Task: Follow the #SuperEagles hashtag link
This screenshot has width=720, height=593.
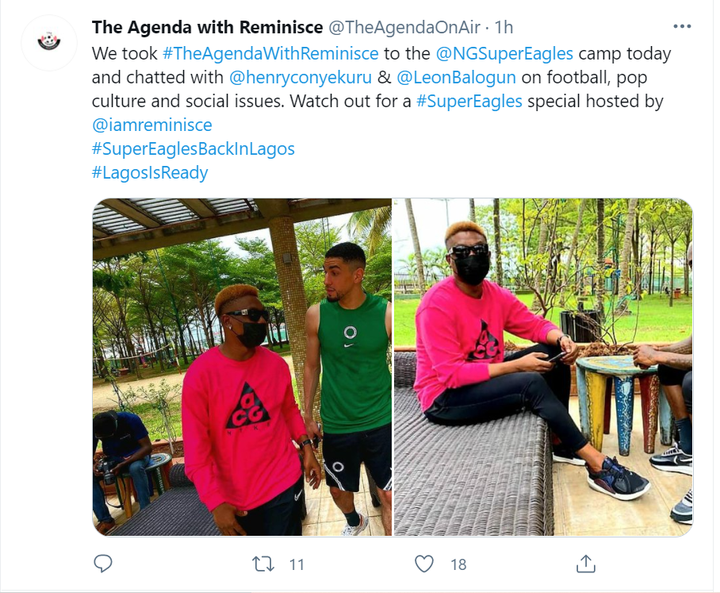Action: tap(469, 102)
